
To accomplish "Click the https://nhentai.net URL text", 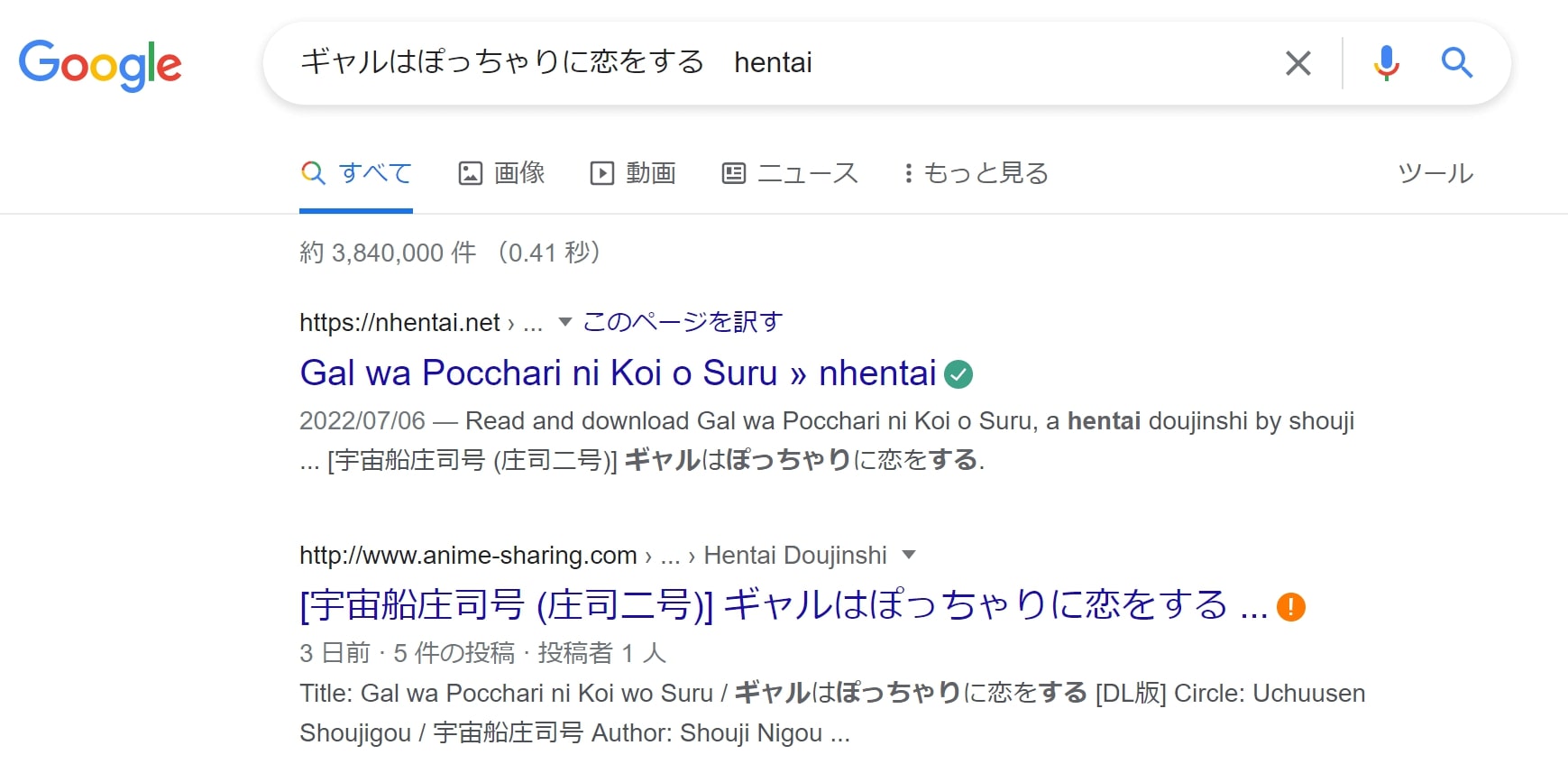I will tap(399, 322).
